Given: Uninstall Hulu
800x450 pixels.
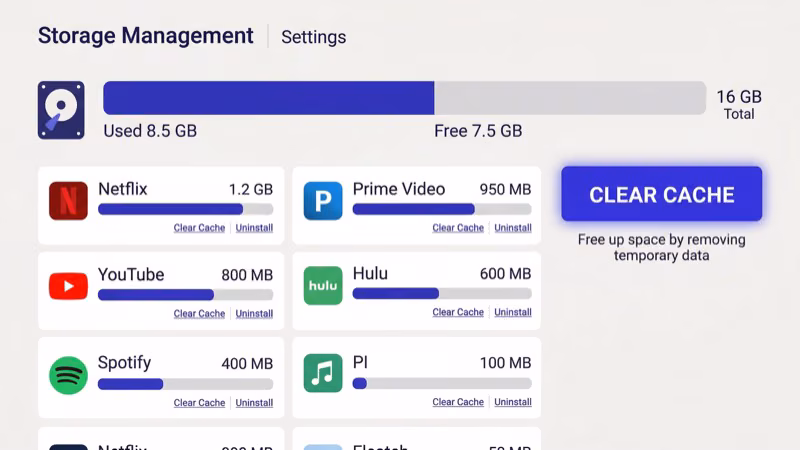Looking at the screenshot, I should (x=513, y=312).
